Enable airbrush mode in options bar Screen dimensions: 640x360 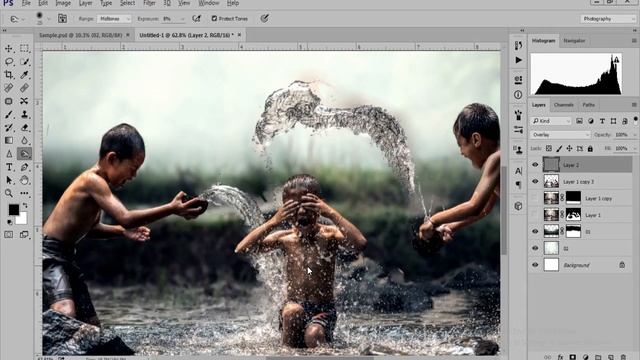pyautogui.click(x=196, y=19)
